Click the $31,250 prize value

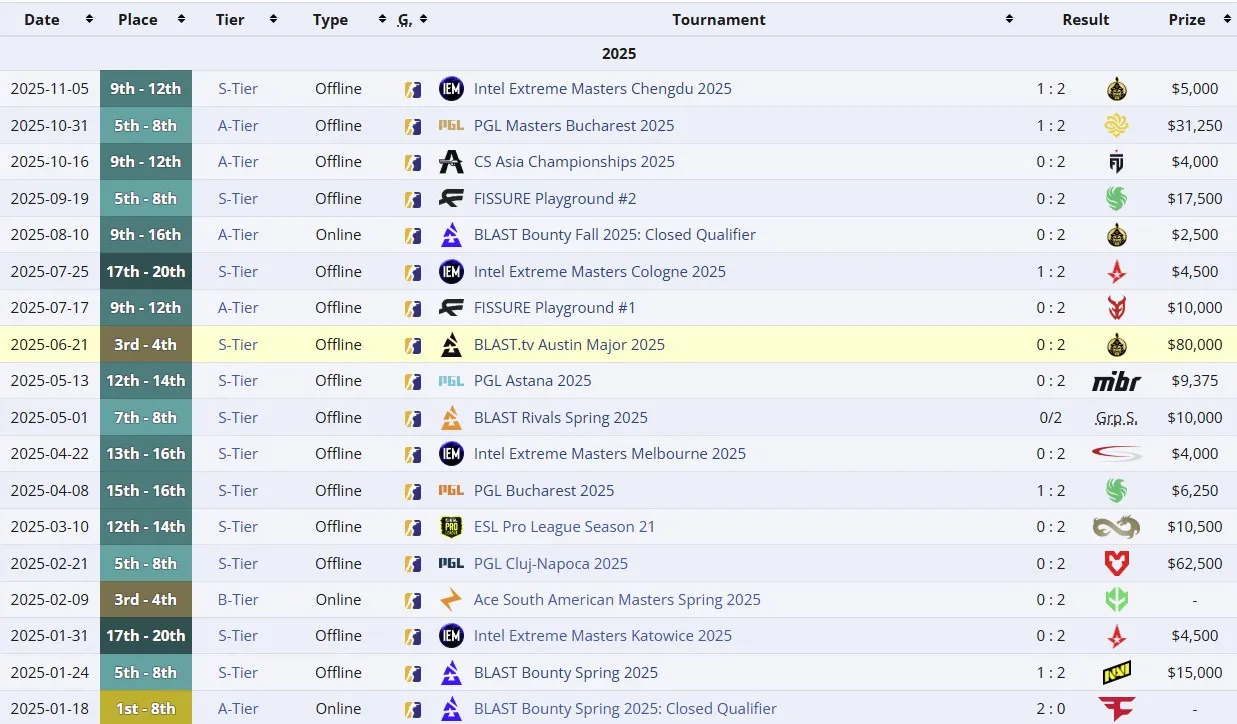[1195, 126]
